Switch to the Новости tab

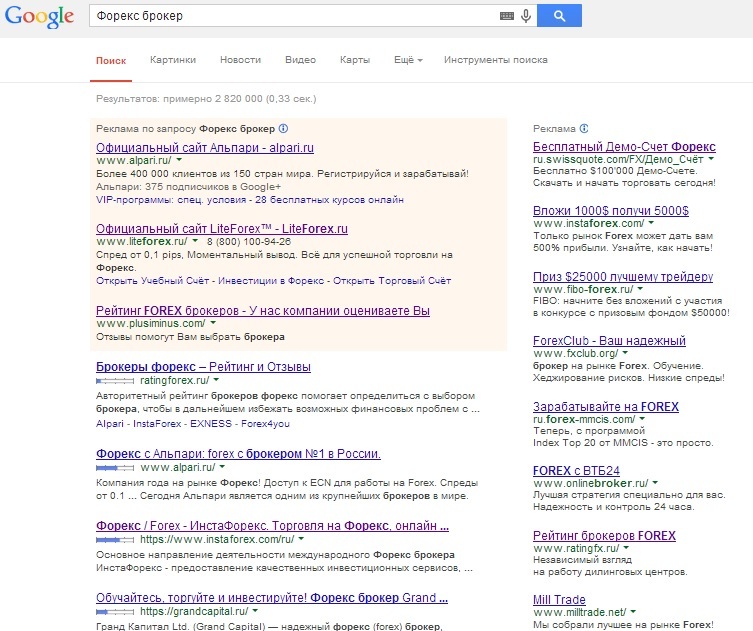pyautogui.click(x=240, y=60)
